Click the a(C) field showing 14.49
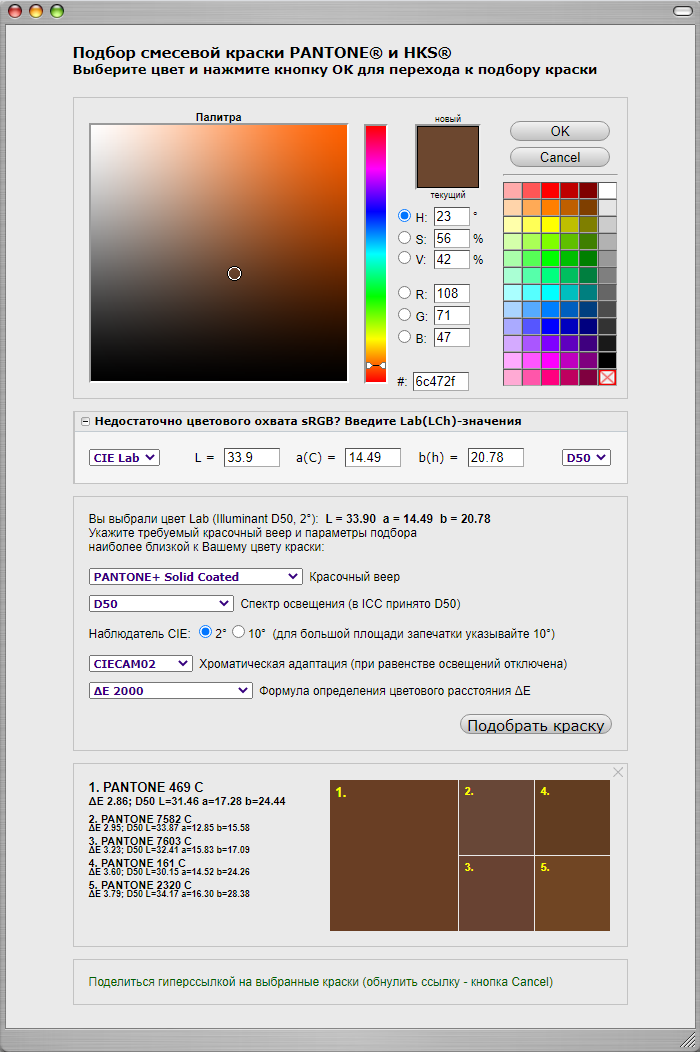700x1052 pixels. click(373, 458)
